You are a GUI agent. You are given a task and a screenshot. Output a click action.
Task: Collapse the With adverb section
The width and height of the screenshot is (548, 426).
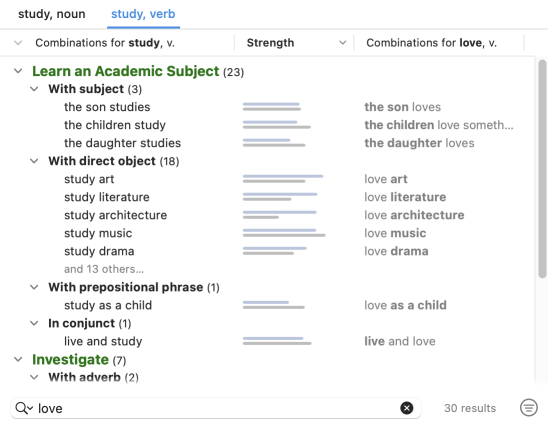[x=34, y=377]
